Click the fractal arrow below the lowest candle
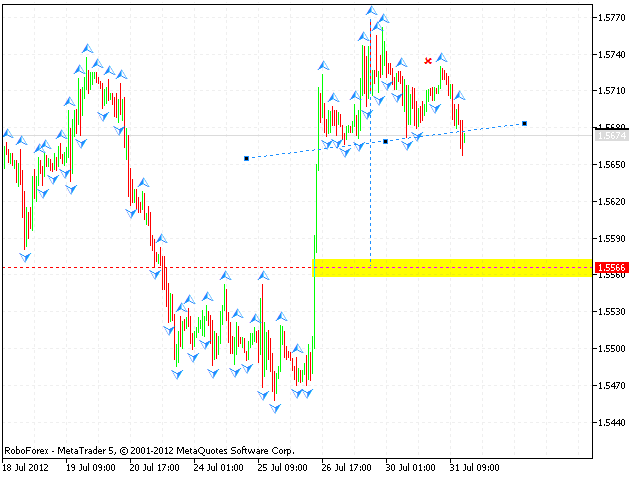 pyautogui.click(x=275, y=408)
